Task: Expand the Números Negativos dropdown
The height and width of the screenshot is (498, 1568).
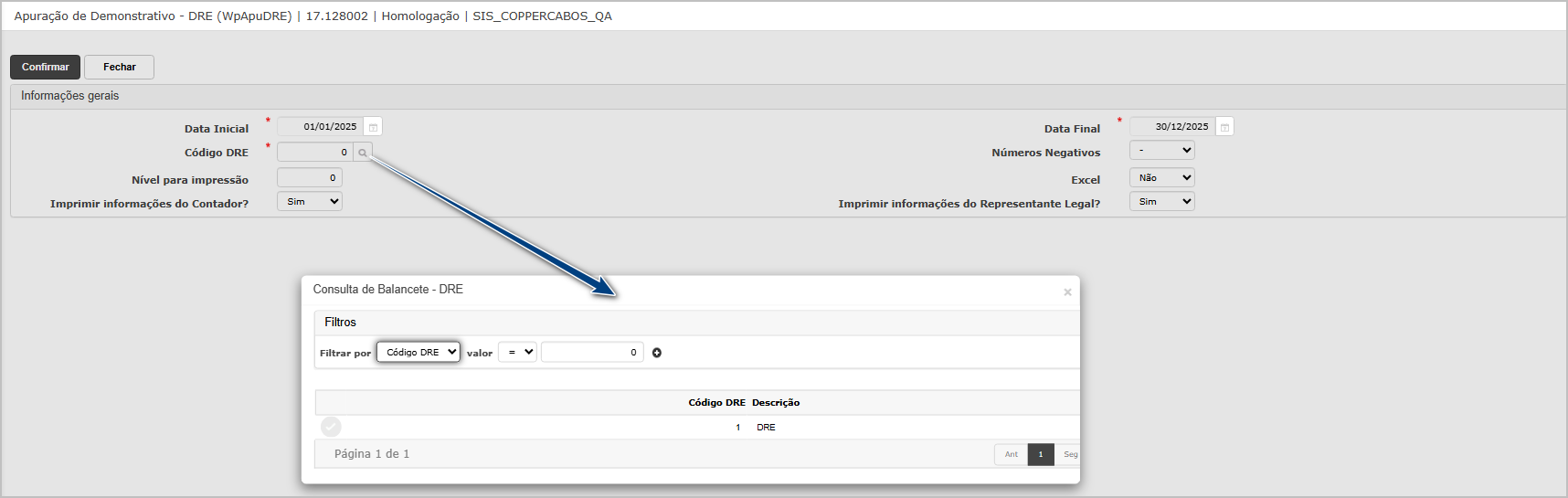Action: click(x=1161, y=151)
